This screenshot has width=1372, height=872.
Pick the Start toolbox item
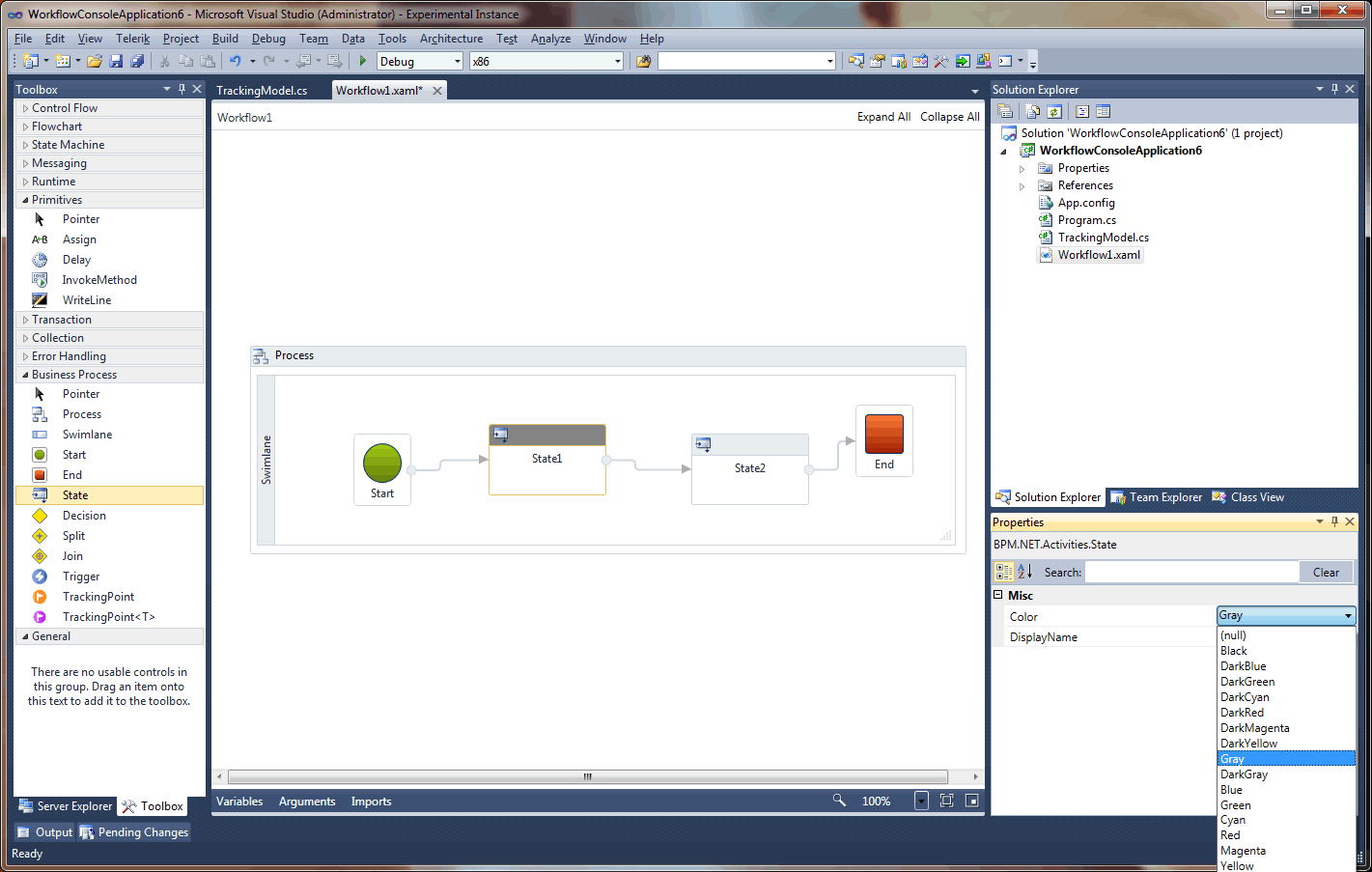(74, 455)
